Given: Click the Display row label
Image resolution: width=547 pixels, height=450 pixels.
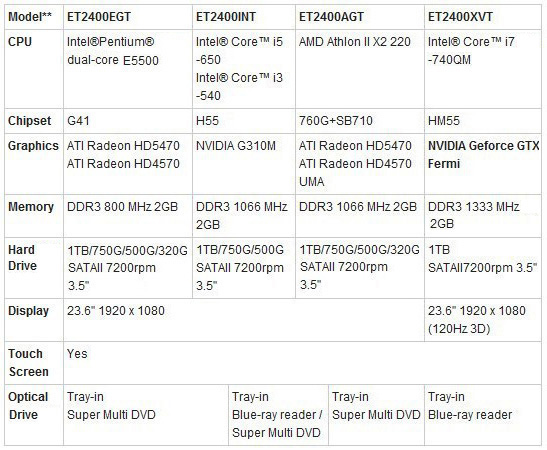Looking at the screenshot, I should pos(28,311).
